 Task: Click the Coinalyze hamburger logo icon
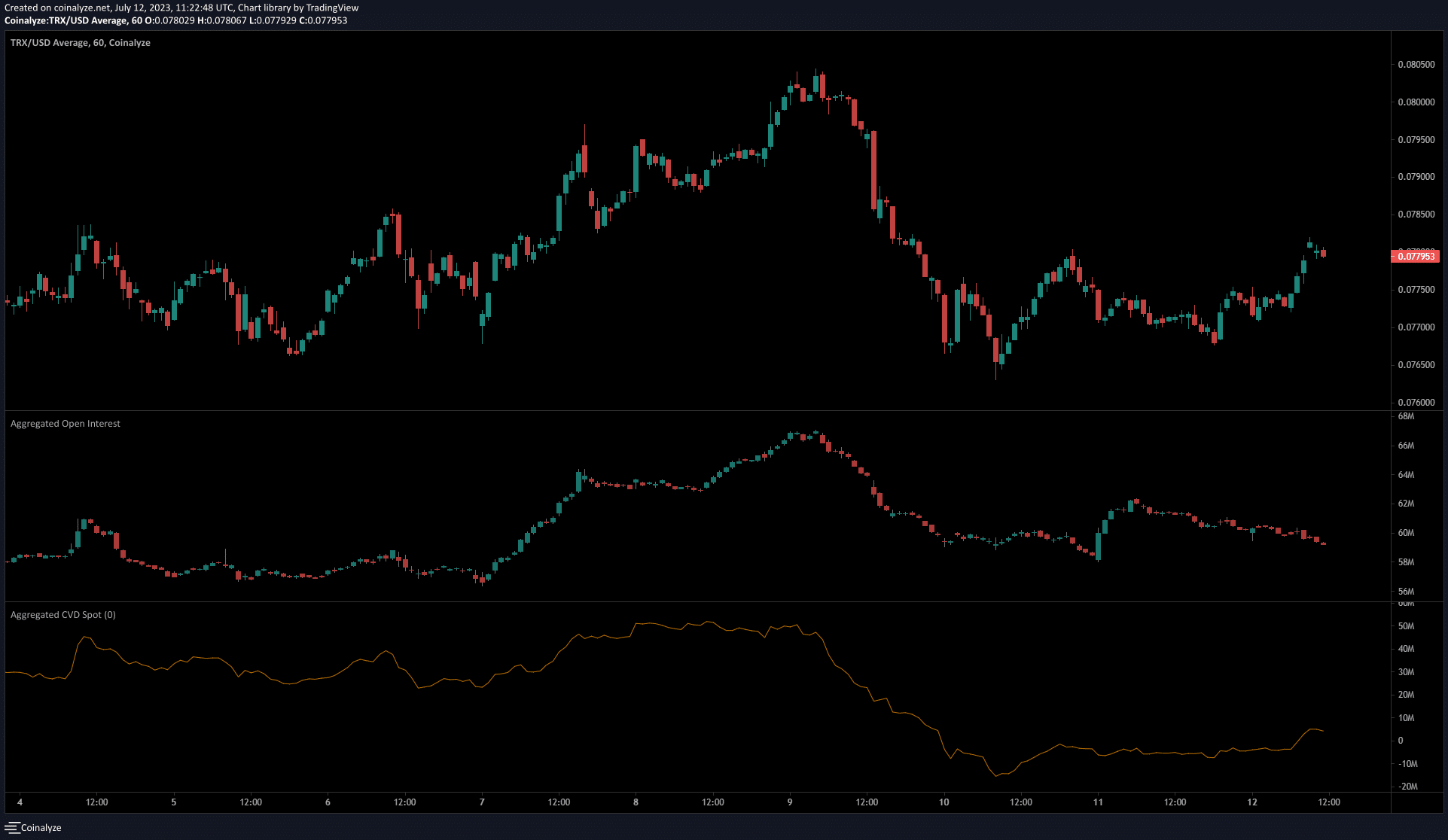(x=11, y=827)
